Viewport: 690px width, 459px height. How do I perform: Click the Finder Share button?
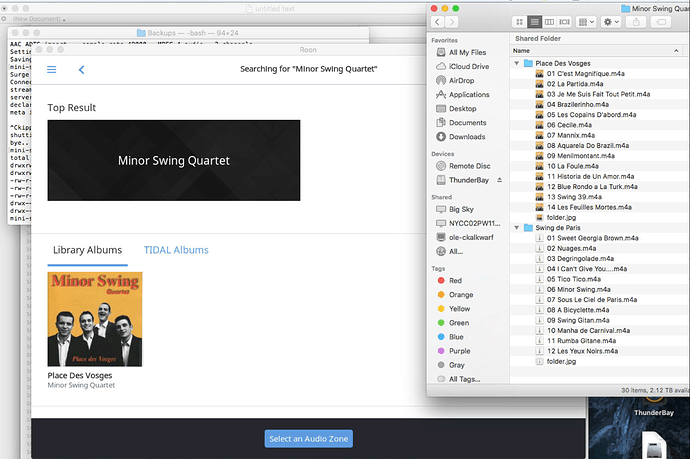coord(636,22)
